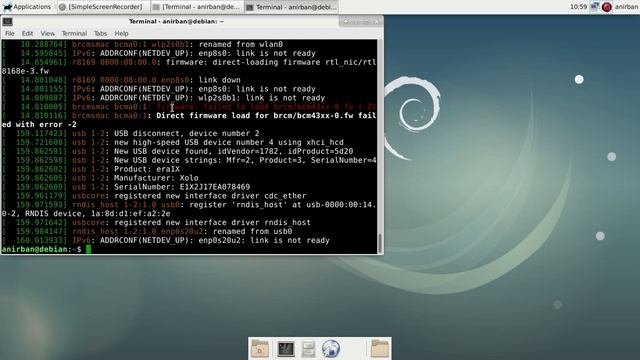Click the timestamp '159.117423'
This screenshot has height=360, width=640.
40,133
